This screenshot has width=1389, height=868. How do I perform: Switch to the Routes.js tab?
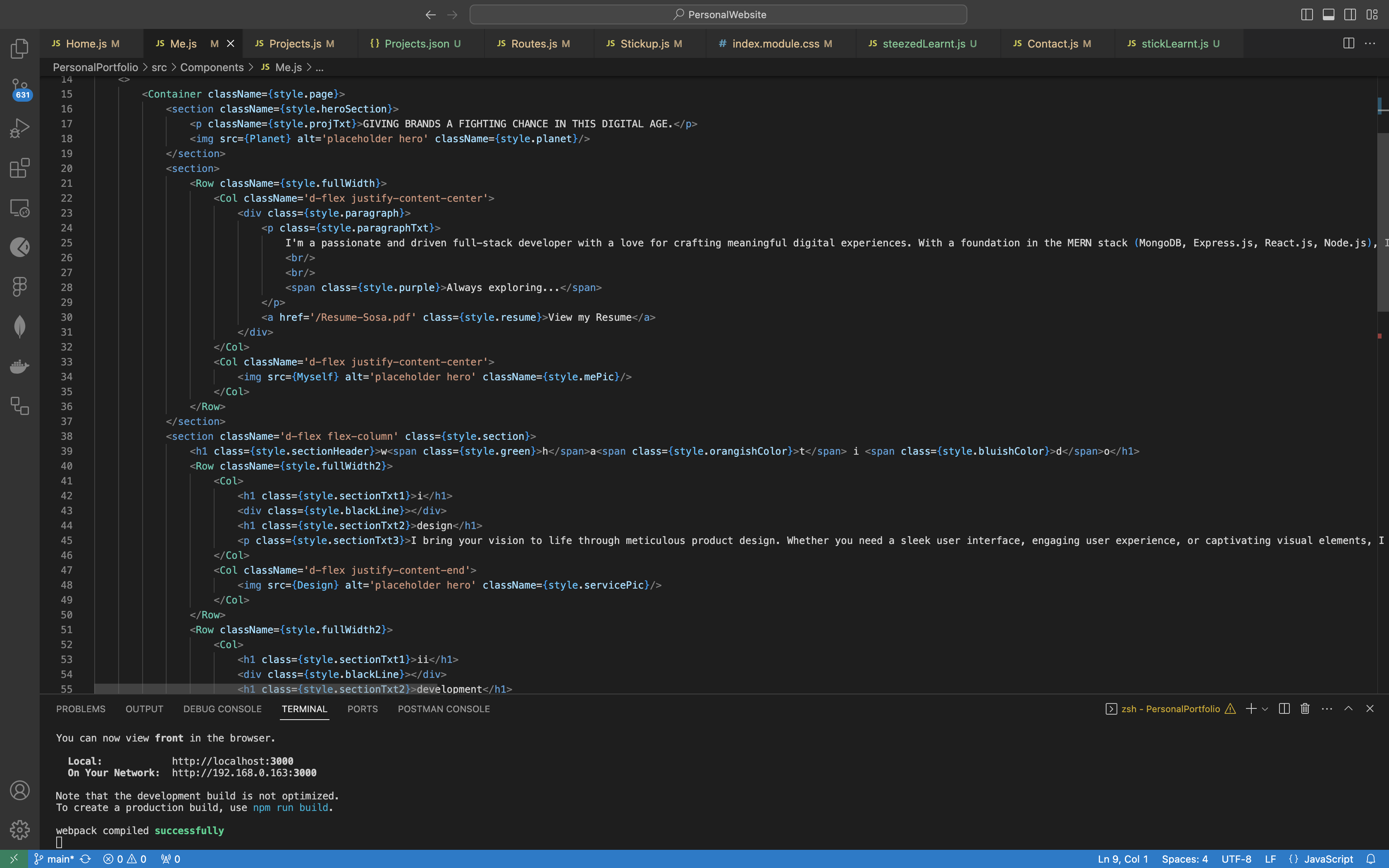539,44
